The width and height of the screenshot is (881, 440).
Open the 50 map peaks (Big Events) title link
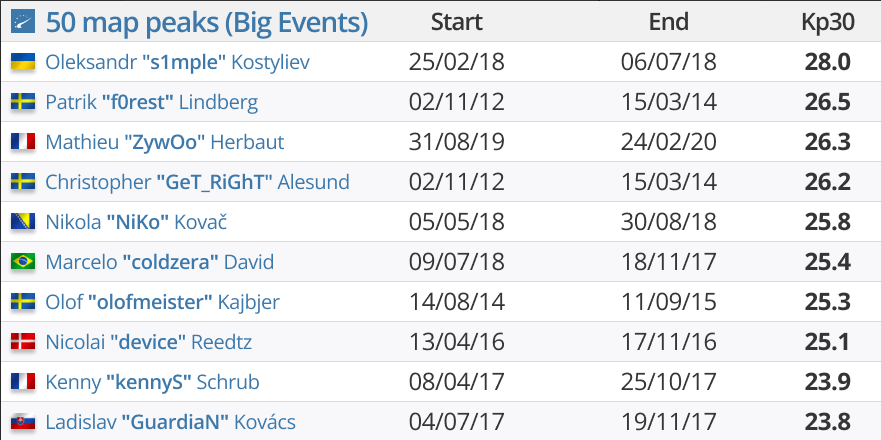coord(207,22)
